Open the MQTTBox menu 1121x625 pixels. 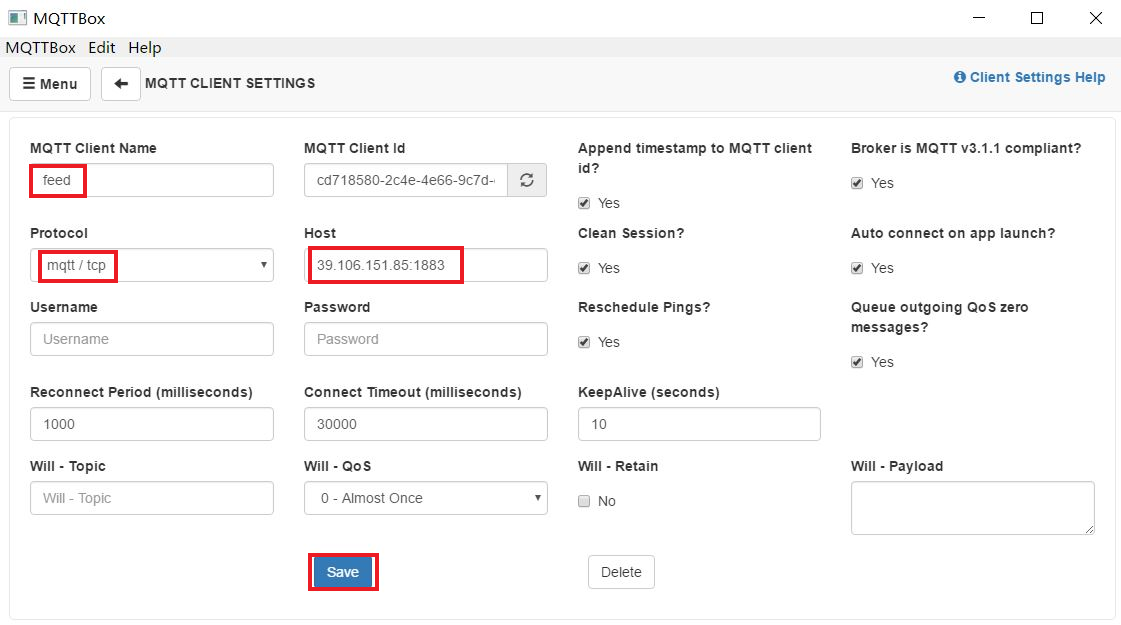(41, 48)
